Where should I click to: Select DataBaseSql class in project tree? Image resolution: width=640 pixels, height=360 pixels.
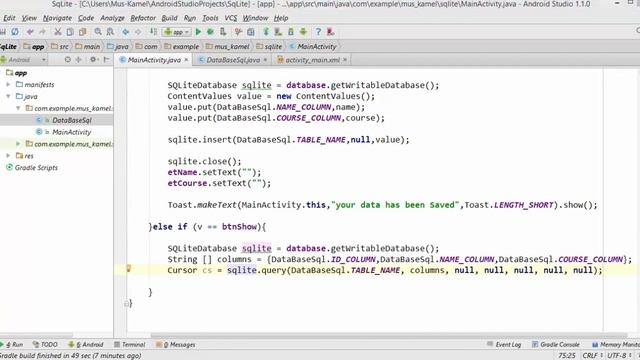[71, 120]
